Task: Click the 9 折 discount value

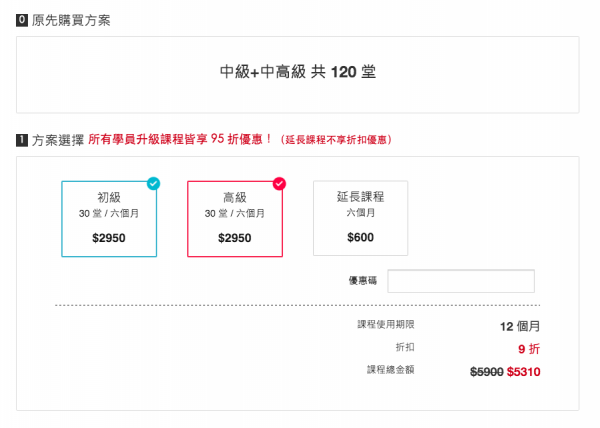Action: (529, 348)
